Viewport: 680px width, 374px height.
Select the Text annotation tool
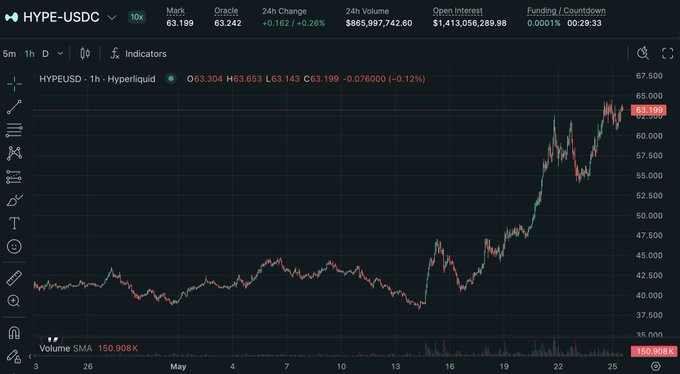14,223
